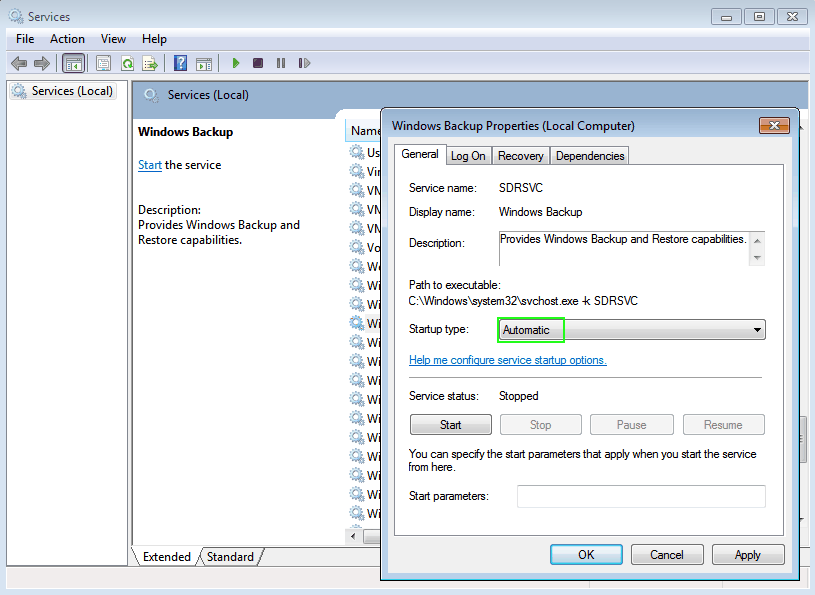
Task: Click the Pause Service toolbar icon
Action: coord(281,63)
